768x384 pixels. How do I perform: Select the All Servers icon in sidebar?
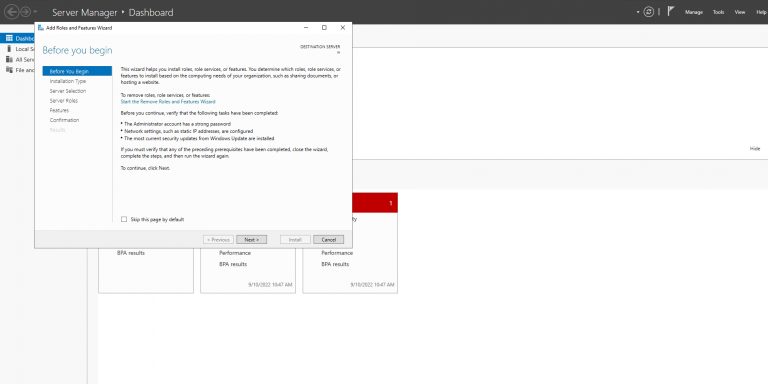coord(9,59)
